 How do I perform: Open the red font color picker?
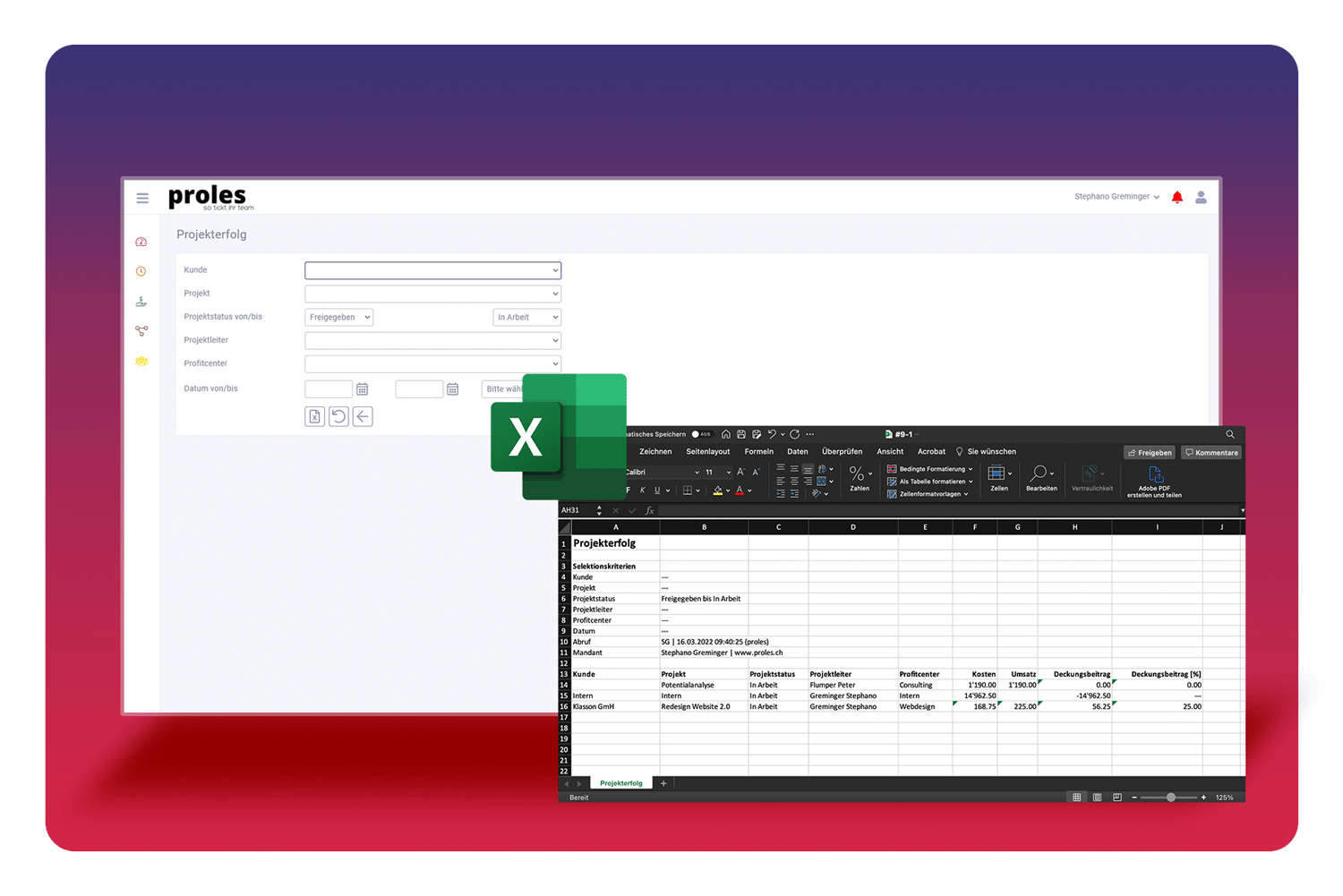(750, 491)
